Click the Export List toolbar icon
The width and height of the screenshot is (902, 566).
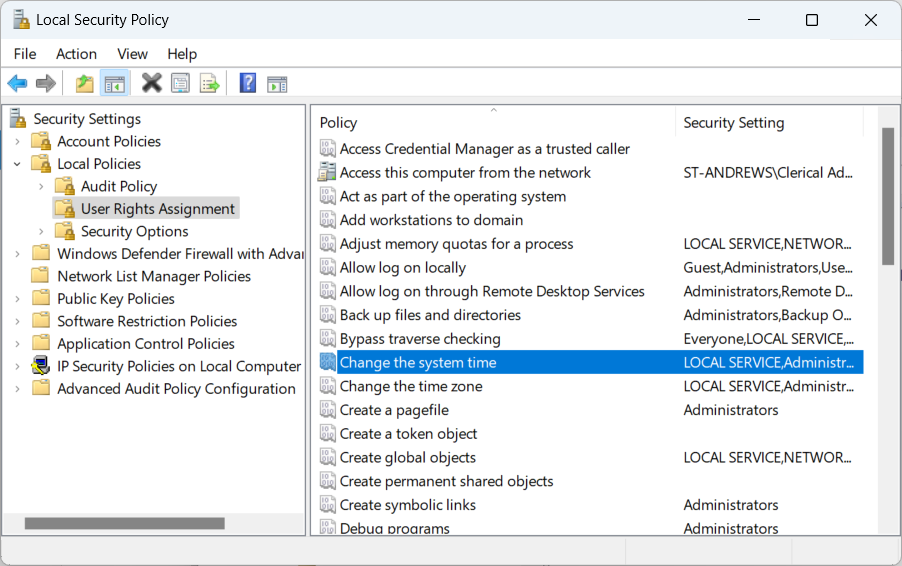coord(209,84)
